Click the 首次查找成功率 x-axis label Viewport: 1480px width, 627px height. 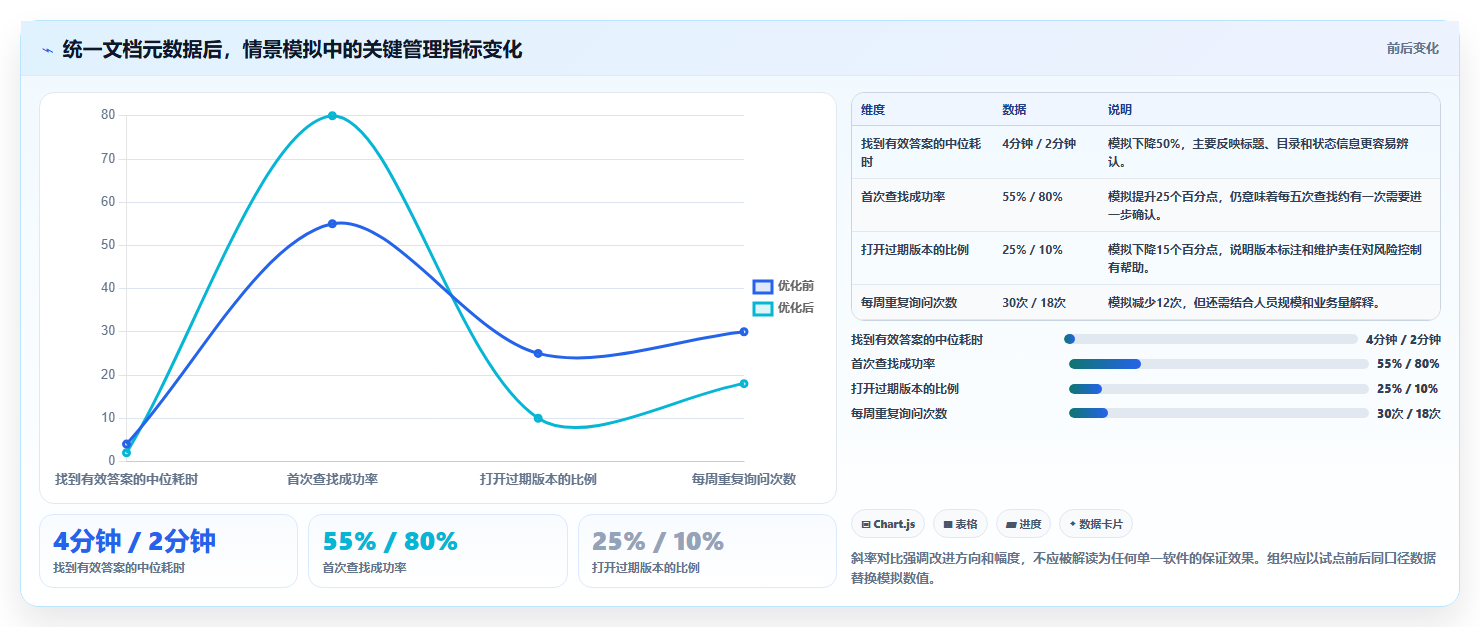332,479
